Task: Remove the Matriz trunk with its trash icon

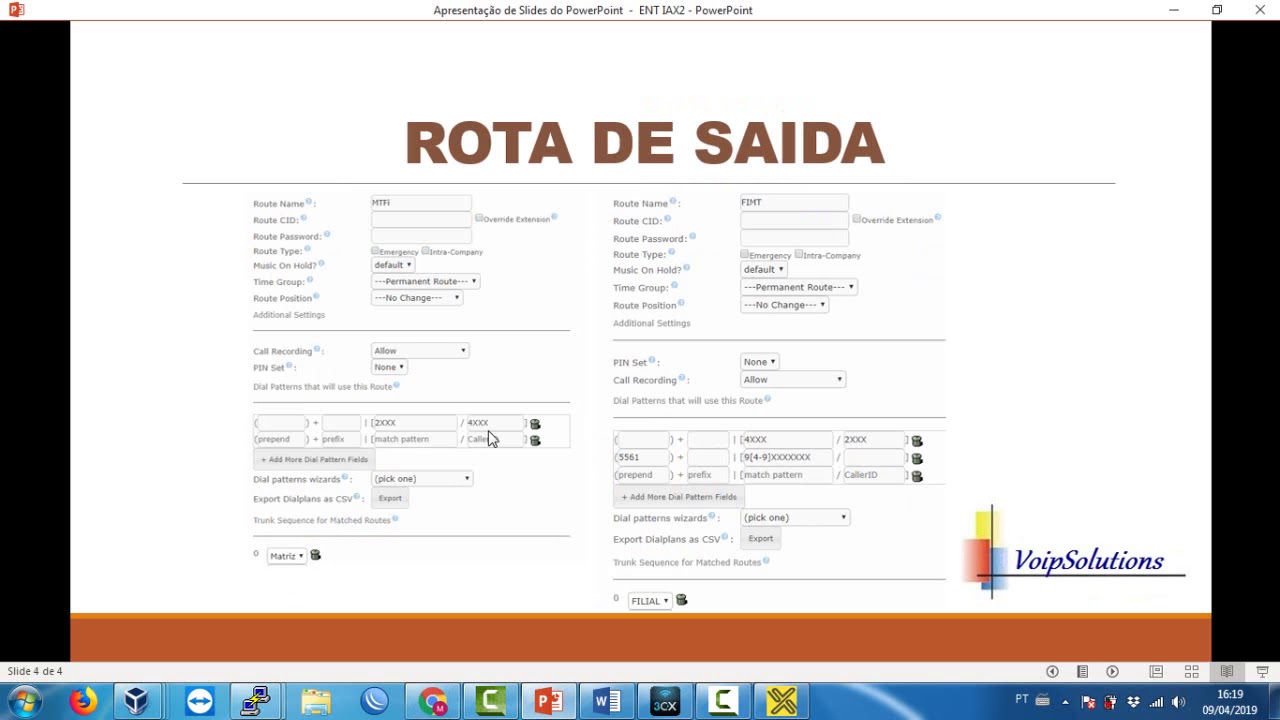Action: coord(315,555)
